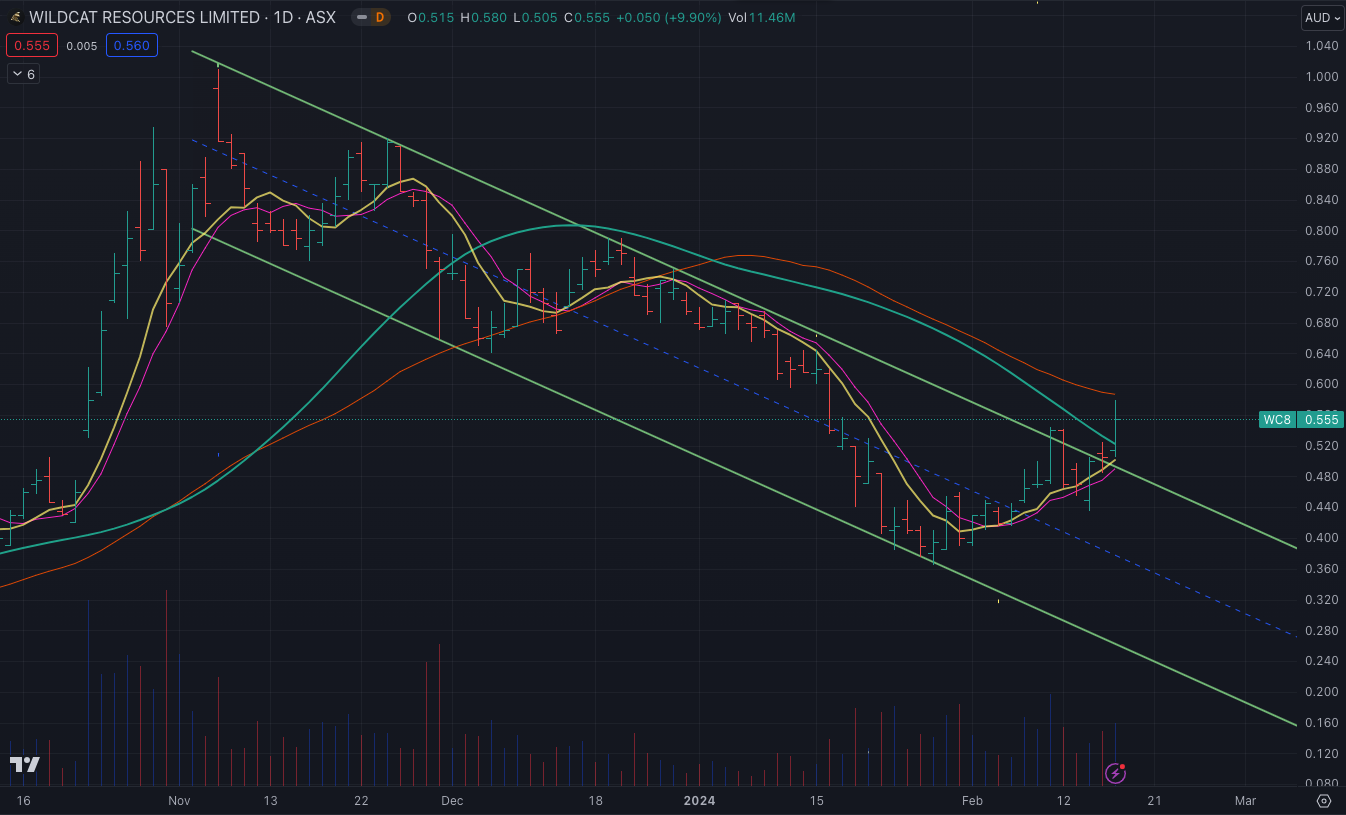1346x815 pixels.
Task: Click the red sell price 0.555 button
Action: [x=32, y=45]
